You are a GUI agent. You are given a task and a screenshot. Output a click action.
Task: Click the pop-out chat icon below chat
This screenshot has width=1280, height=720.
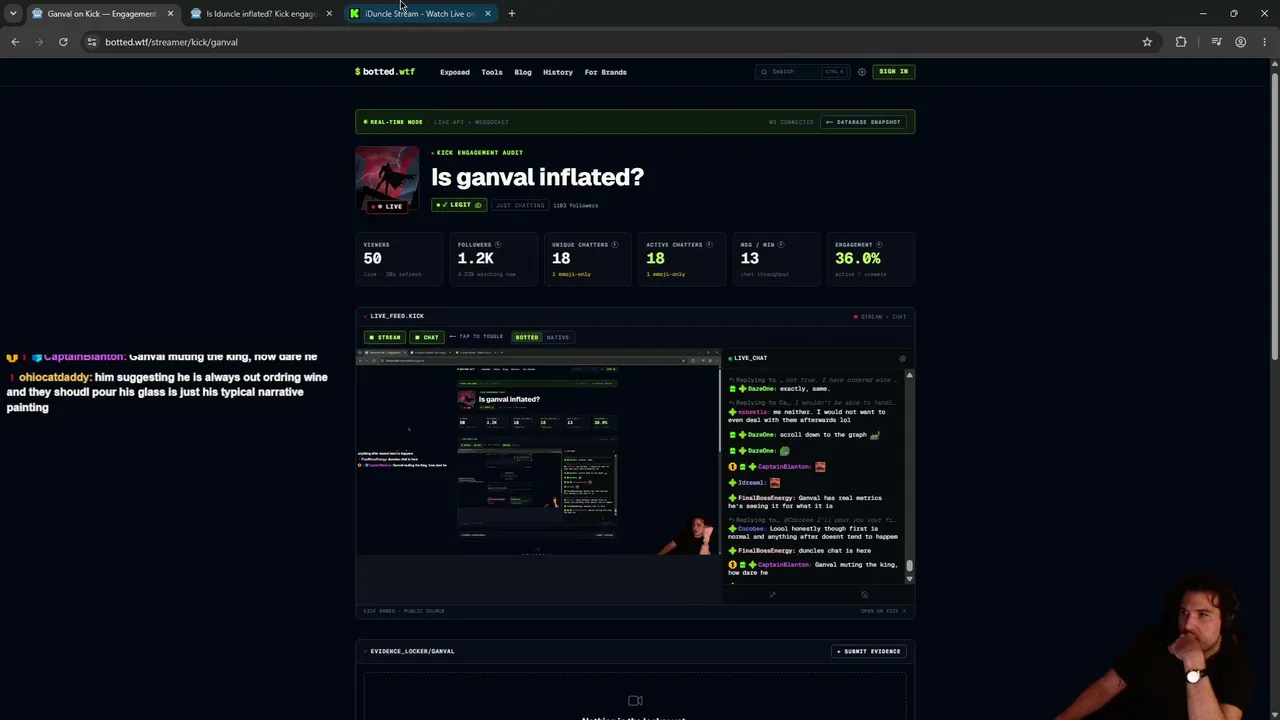click(772, 595)
